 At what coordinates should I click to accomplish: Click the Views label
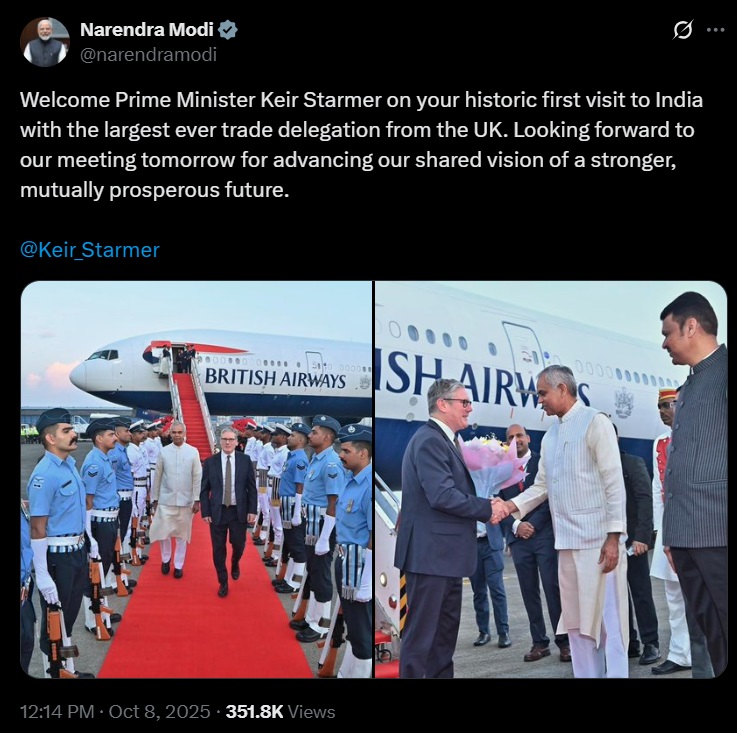(x=311, y=711)
